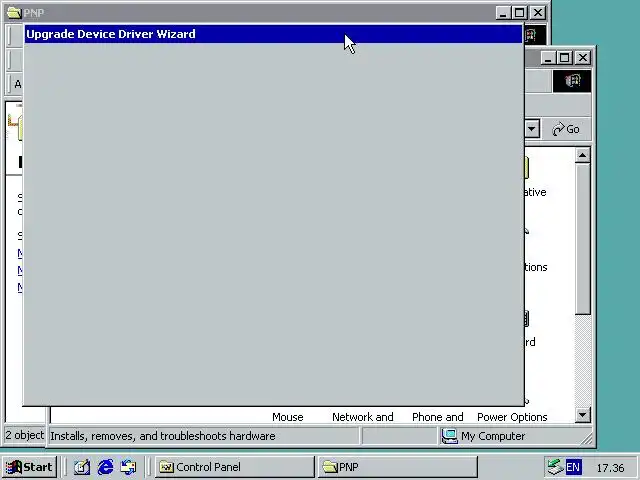Maximize the Control Panel window
640x480 pixels.
tap(564, 58)
